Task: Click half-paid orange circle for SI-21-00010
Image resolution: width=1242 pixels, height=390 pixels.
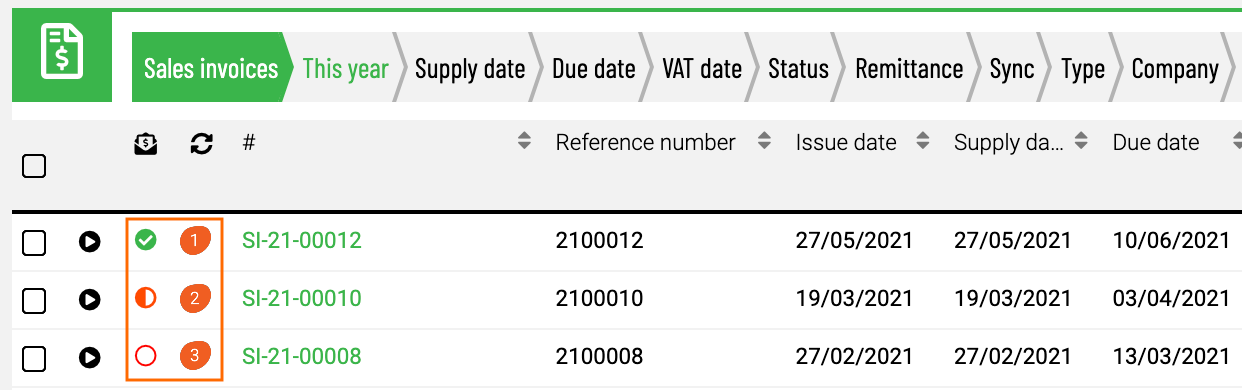Action: 146,298
